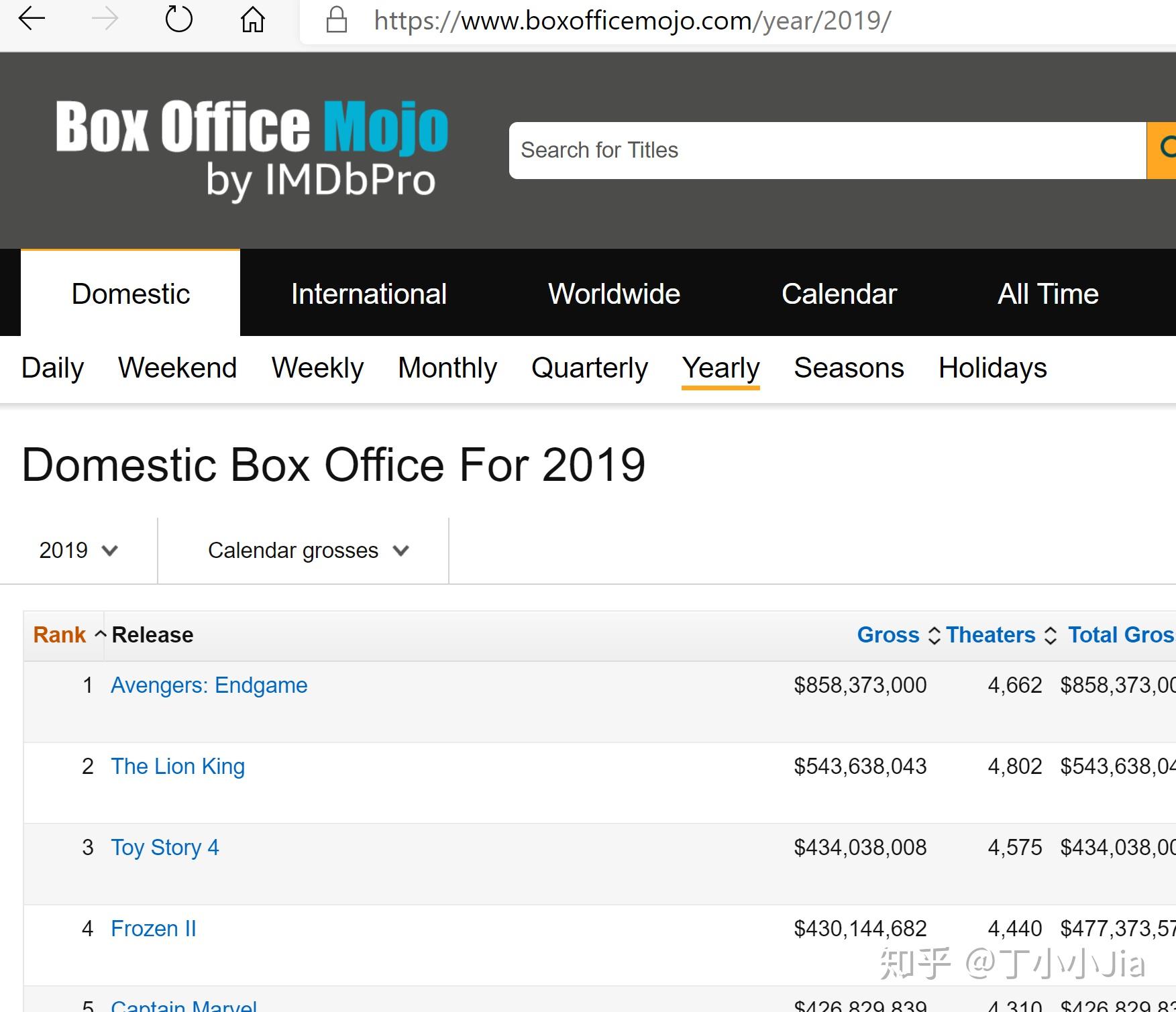Image resolution: width=1176 pixels, height=1012 pixels.
Task: Expand the Calendar grosses dropdown
Action: tap(308, 551)
